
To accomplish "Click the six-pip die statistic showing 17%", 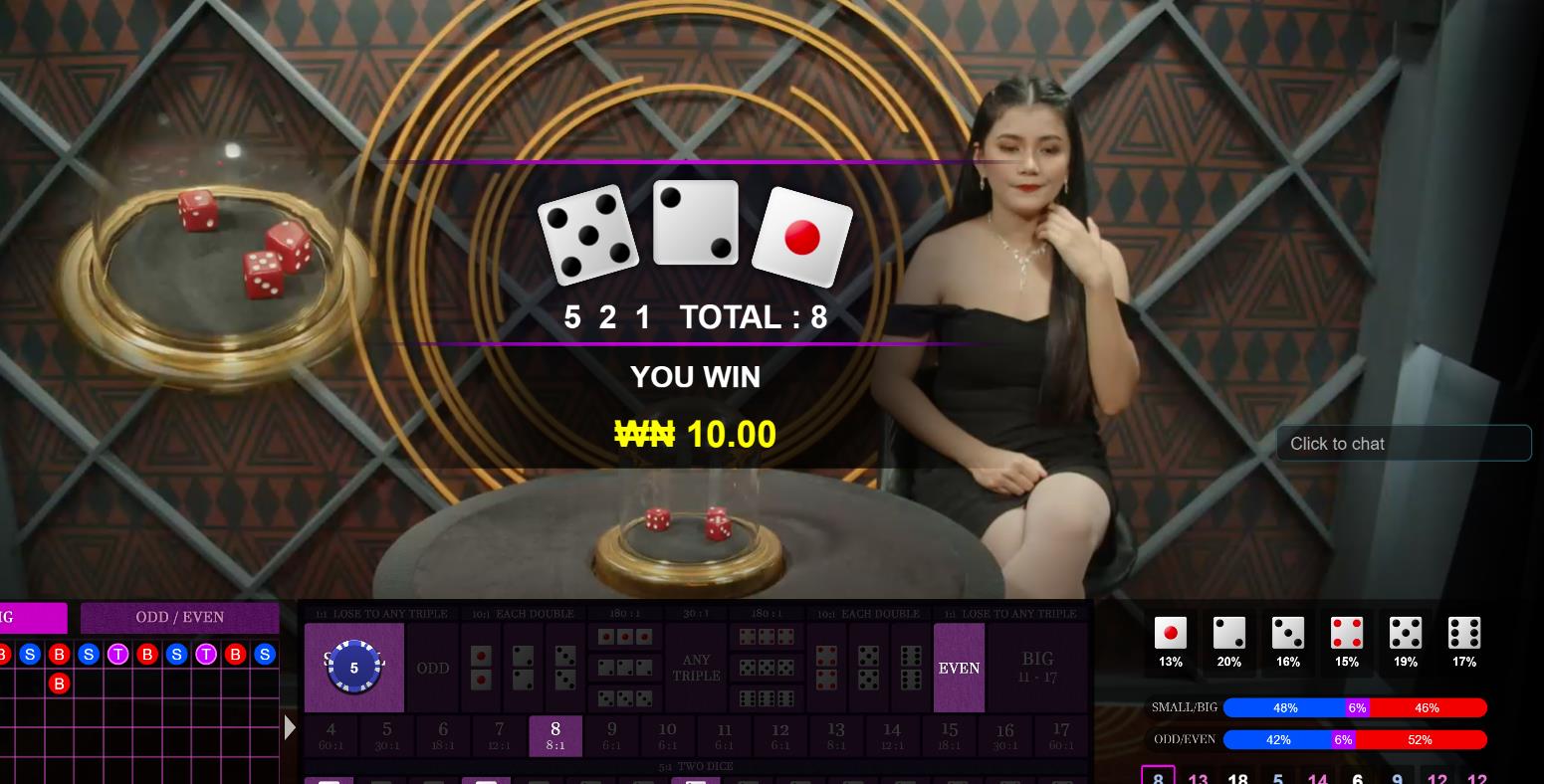I will coord(1463,641).
